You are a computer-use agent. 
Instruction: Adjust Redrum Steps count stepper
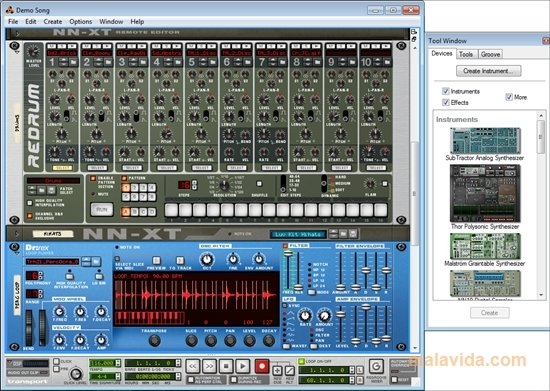coord(194,185)
